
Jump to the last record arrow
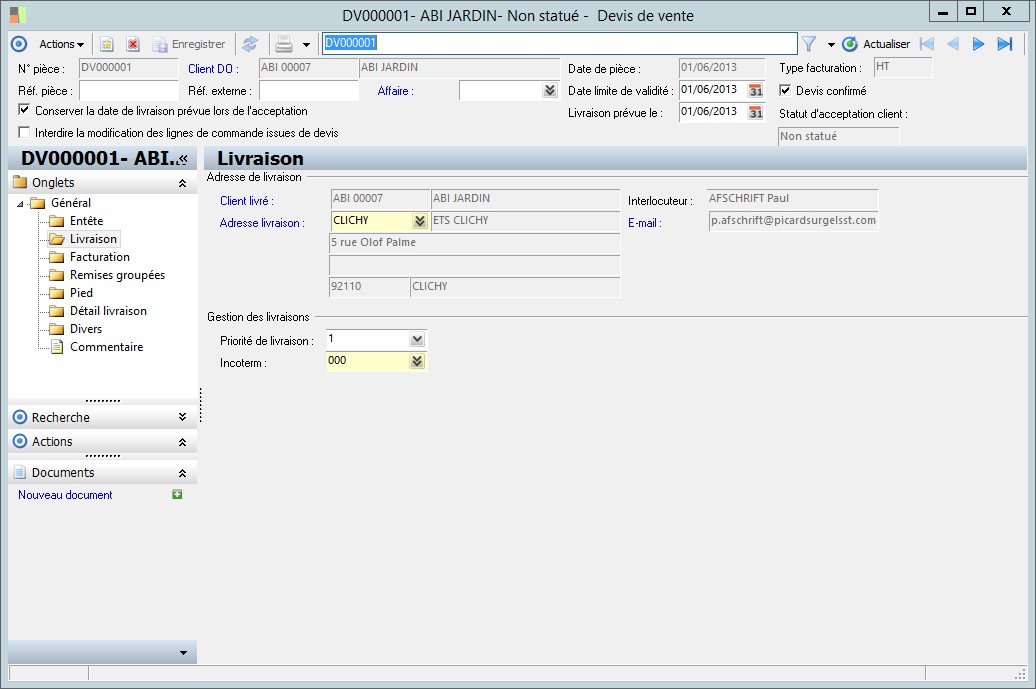tap(1005, 44)
